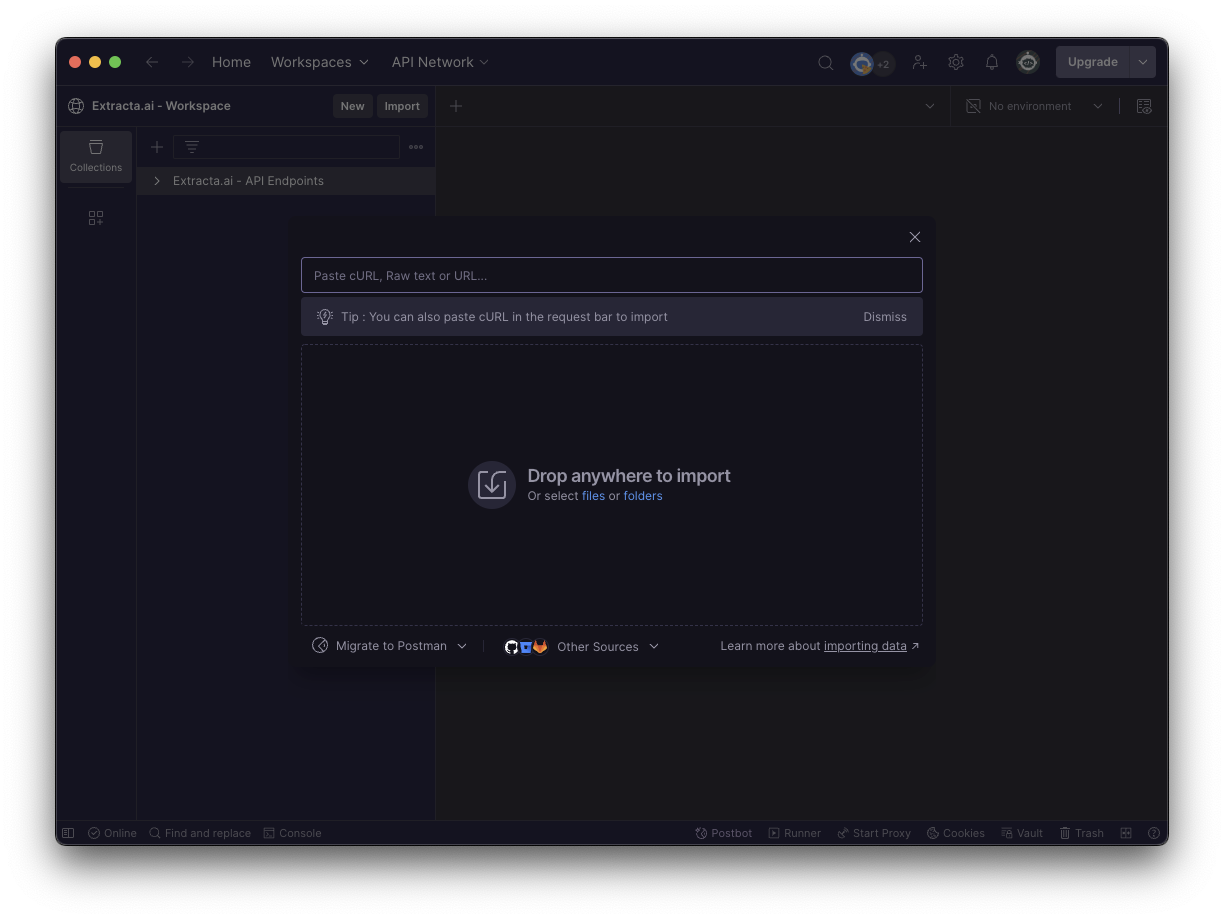Viewport: 1224px width, 919px height.
Task: Open the Vault
Action: 1022,833
